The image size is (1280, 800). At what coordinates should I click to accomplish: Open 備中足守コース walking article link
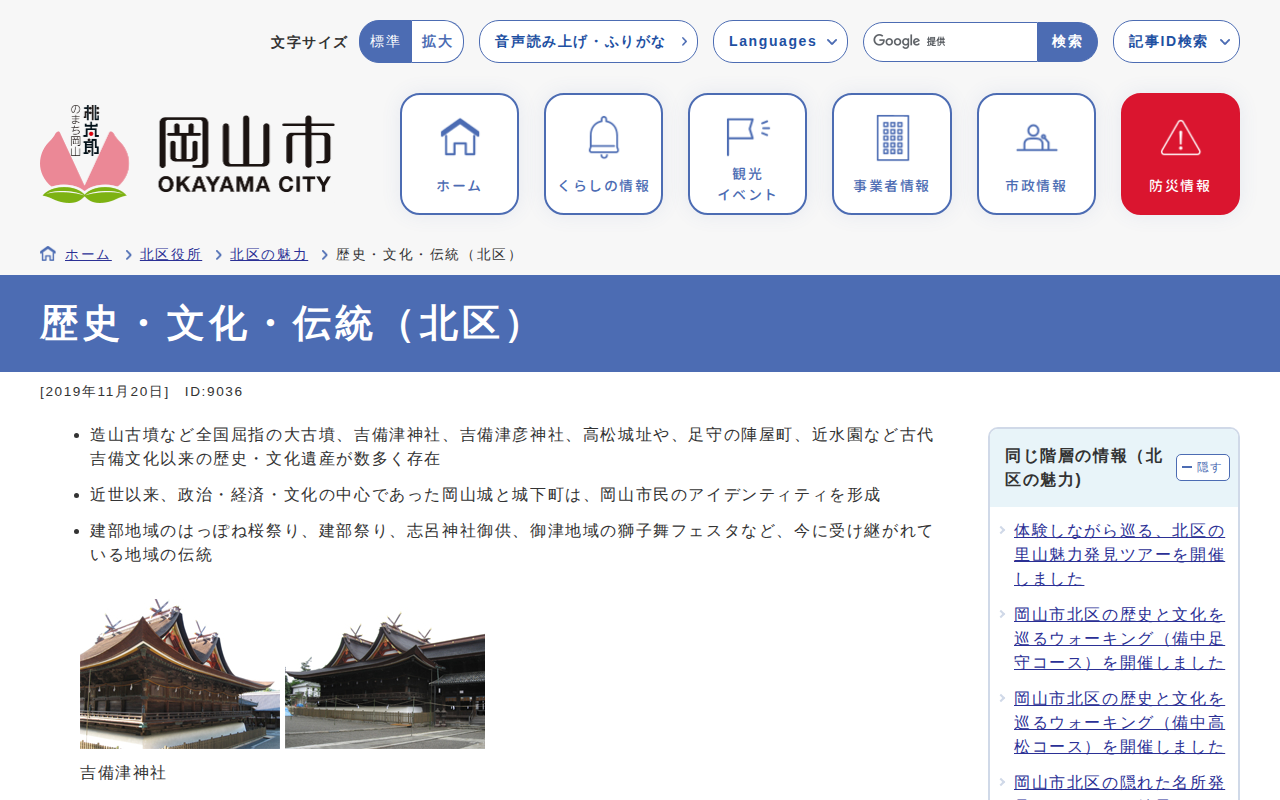point(1119,639)
